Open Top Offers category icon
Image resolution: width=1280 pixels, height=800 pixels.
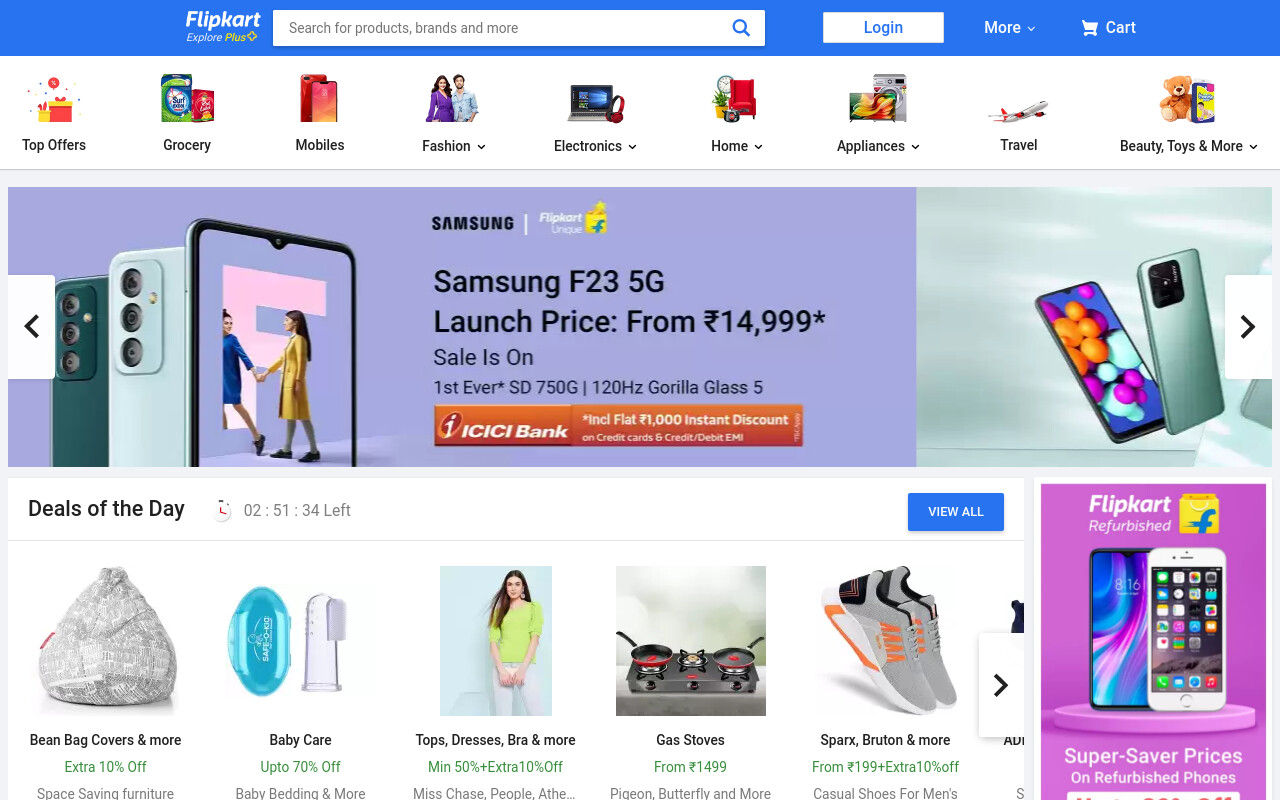point(54,99)
